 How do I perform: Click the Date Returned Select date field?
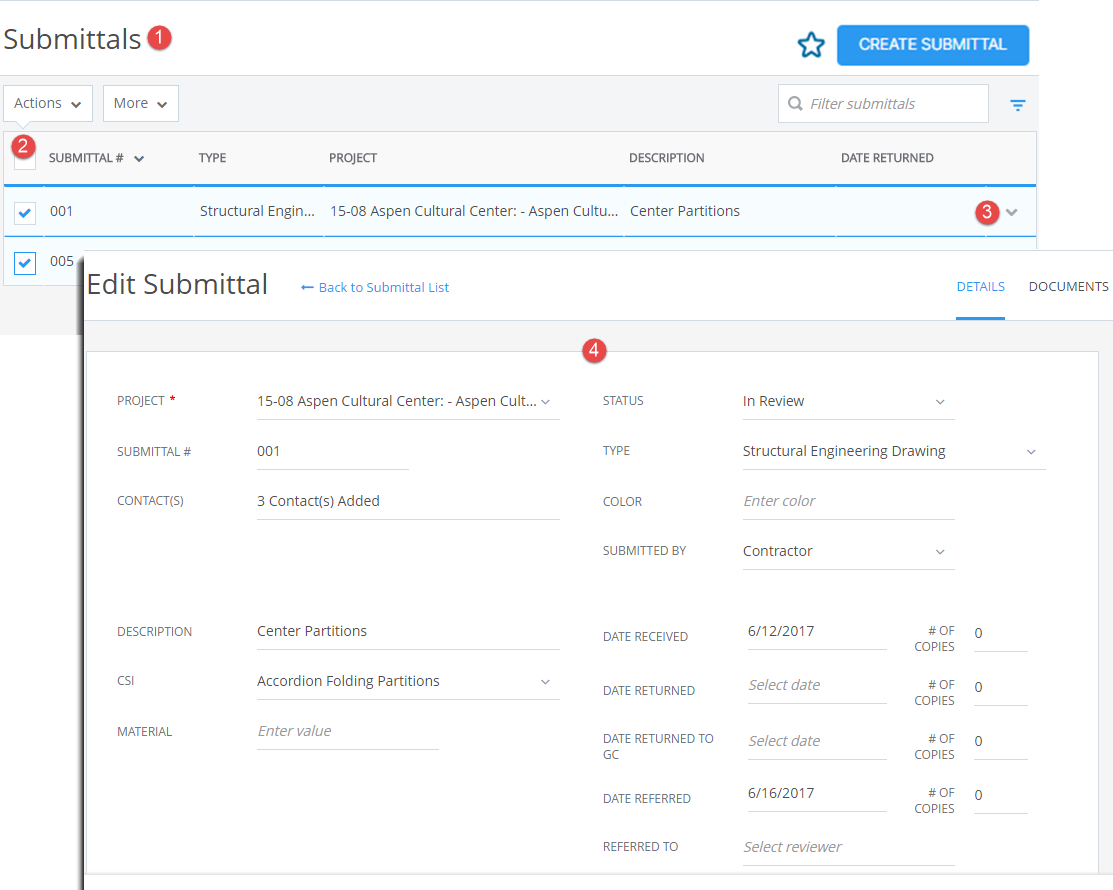point(817,686)
